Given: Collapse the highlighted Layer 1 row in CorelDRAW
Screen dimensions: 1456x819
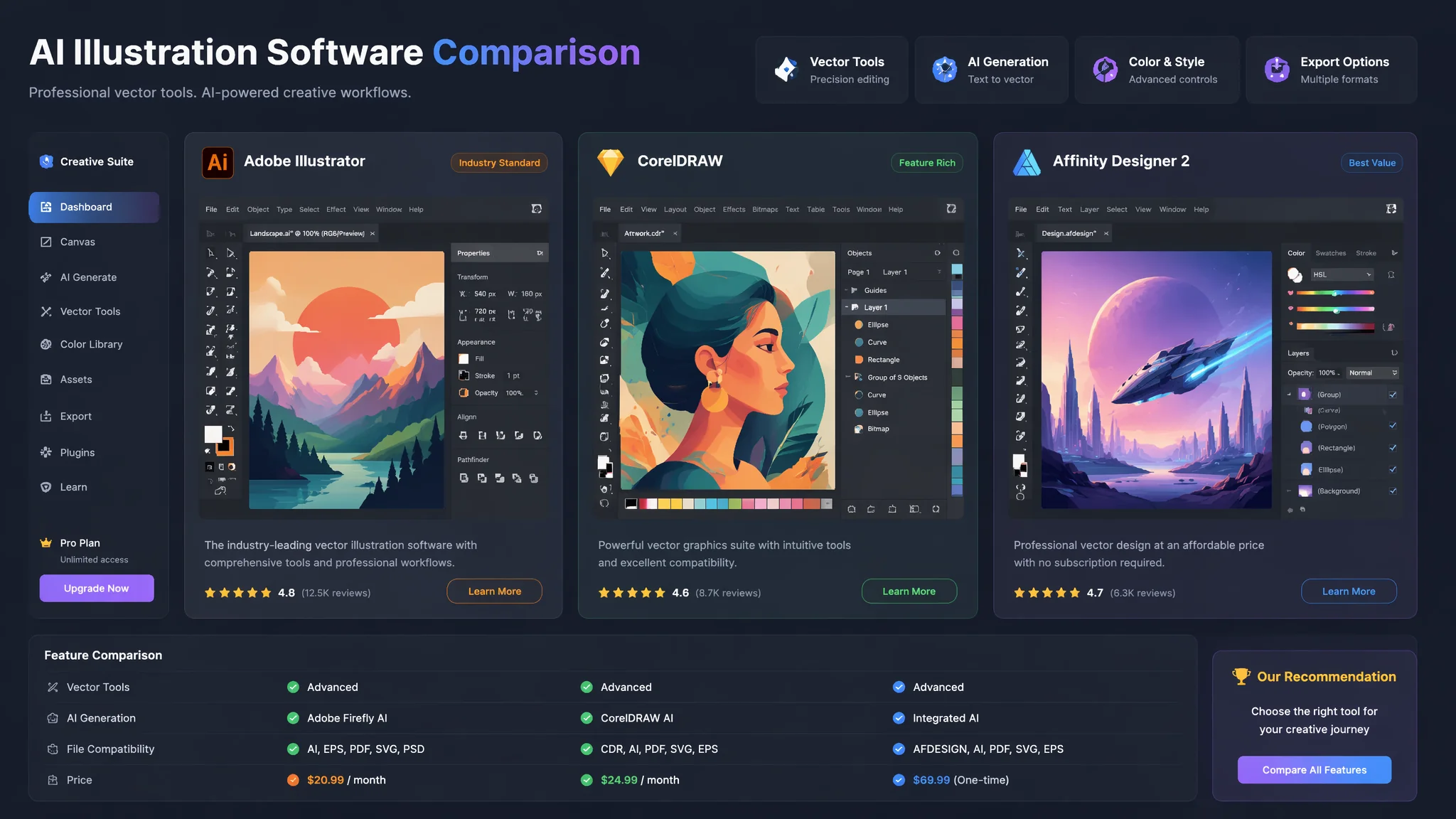Looking at the screenshot, I should pos(847,307).
